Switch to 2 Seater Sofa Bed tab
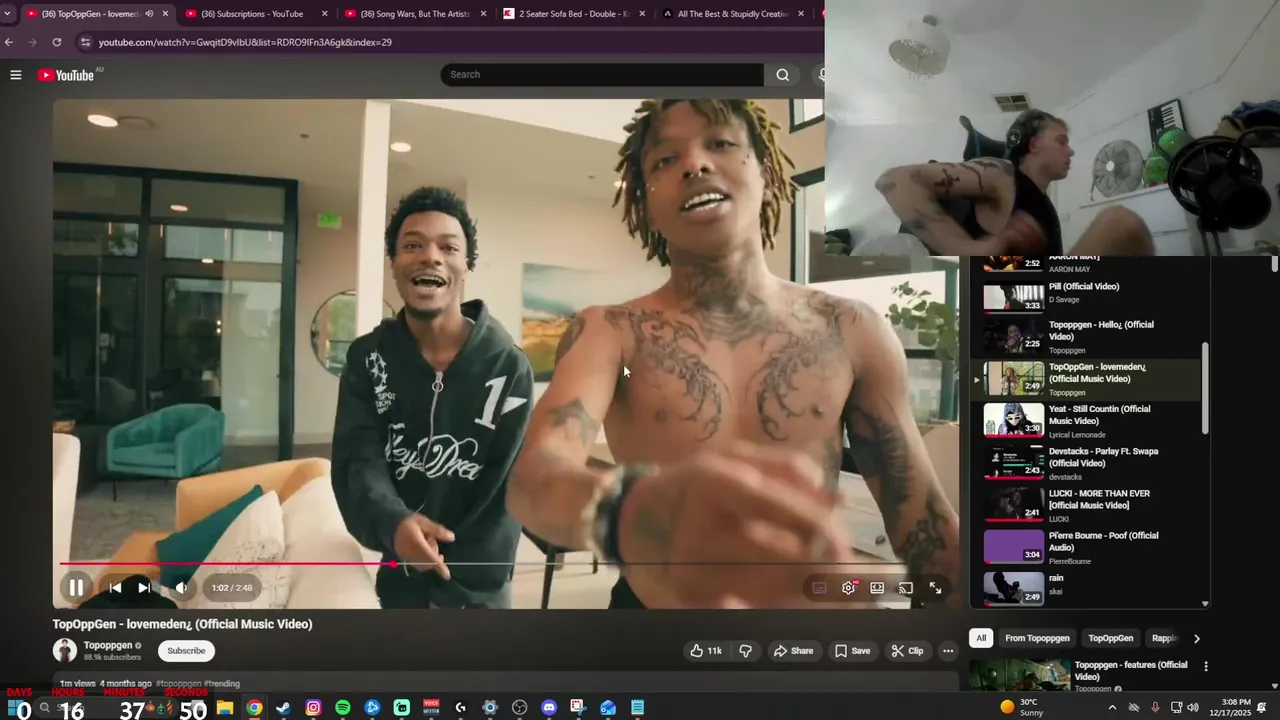The height and width of the screenshot is (720, 1280). point(574,14)
